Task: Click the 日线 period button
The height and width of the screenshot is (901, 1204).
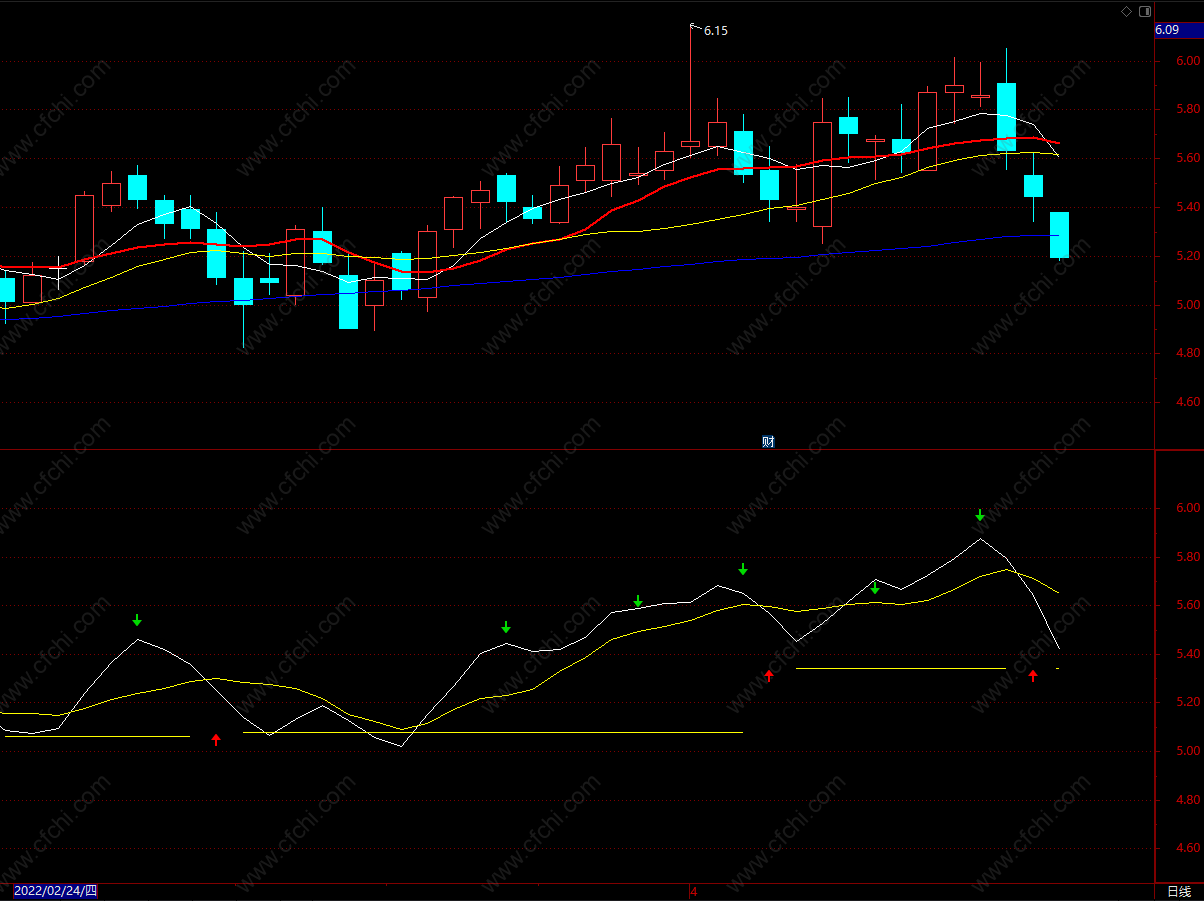Action: click(x=1179, y=891)
